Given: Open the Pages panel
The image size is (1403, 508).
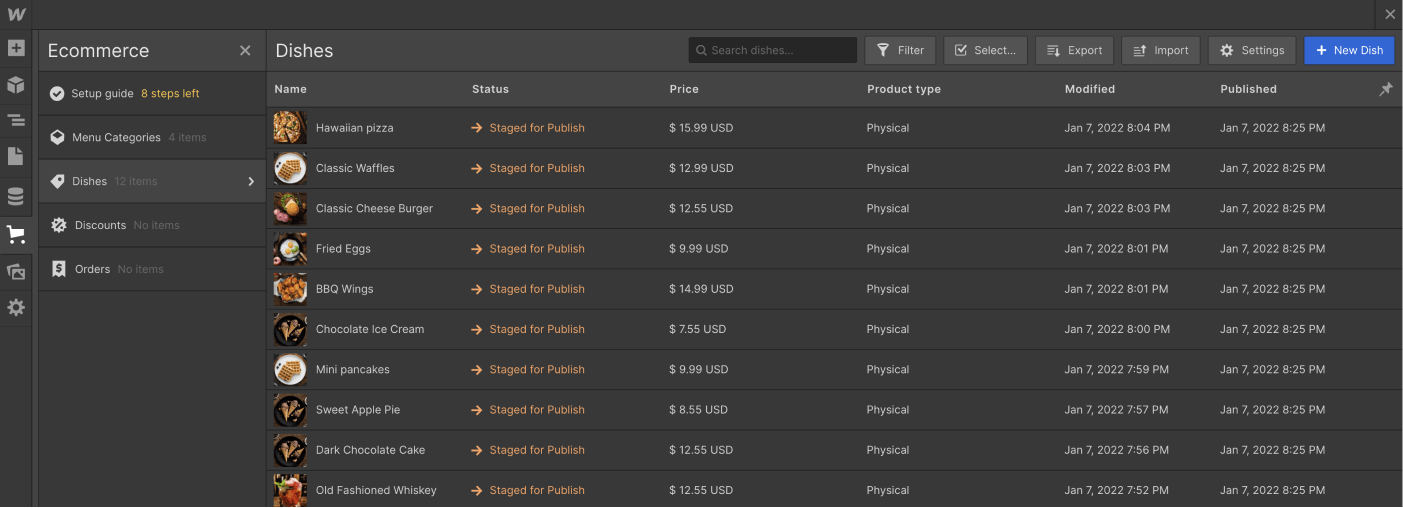Looking at the screenshot, I should coord(16,157).
